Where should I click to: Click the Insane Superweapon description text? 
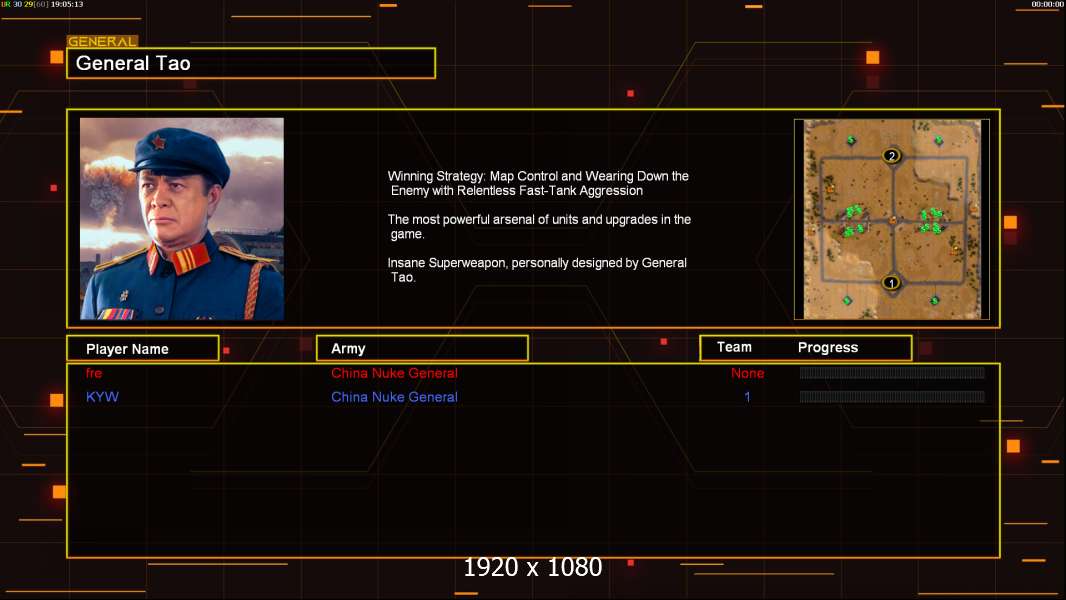[537, 270]
